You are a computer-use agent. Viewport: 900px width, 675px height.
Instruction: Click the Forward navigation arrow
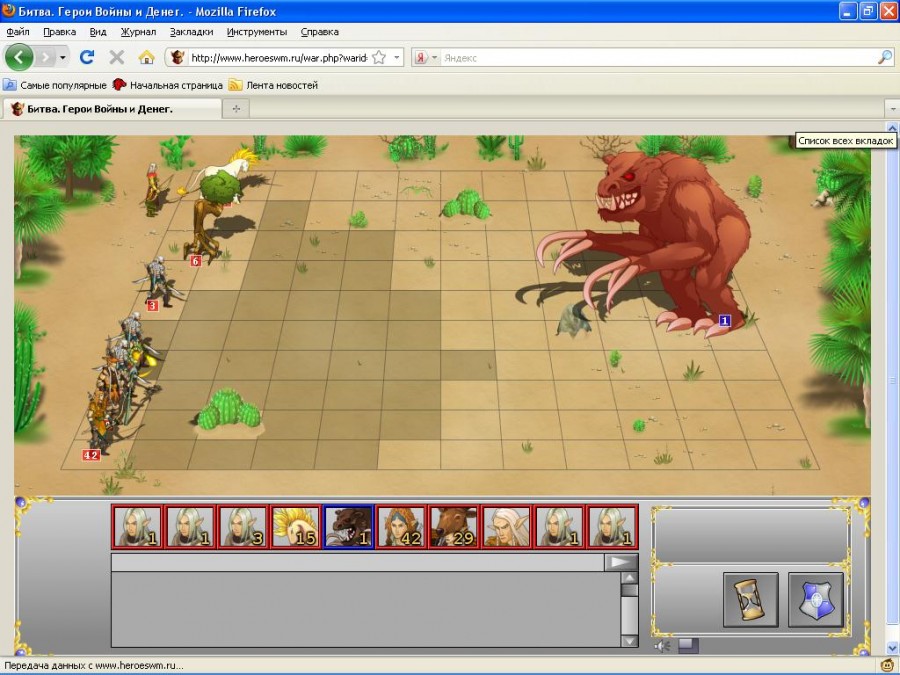coord(45,57)
